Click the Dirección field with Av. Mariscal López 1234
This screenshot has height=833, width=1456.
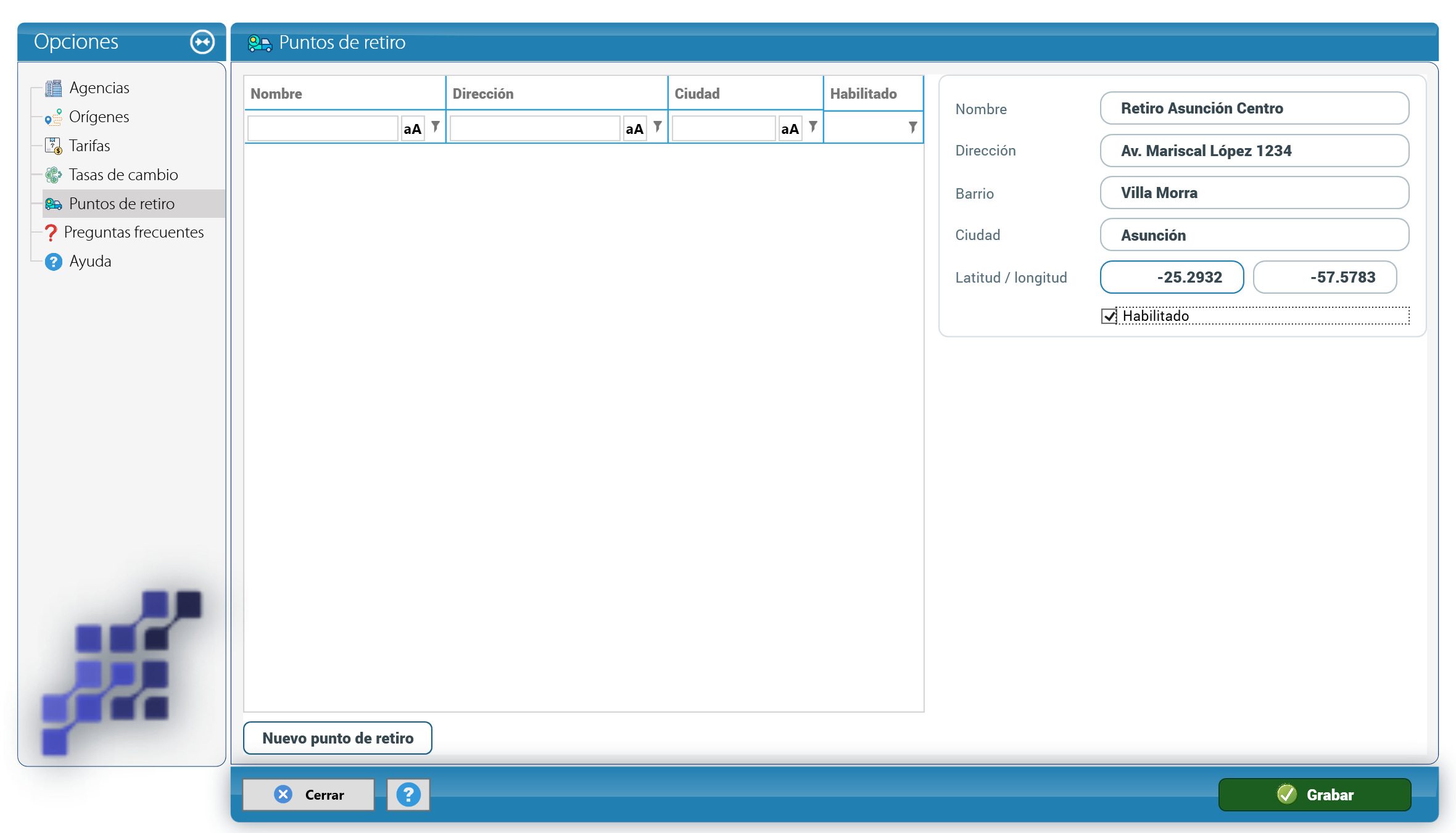pos(1255,151)
